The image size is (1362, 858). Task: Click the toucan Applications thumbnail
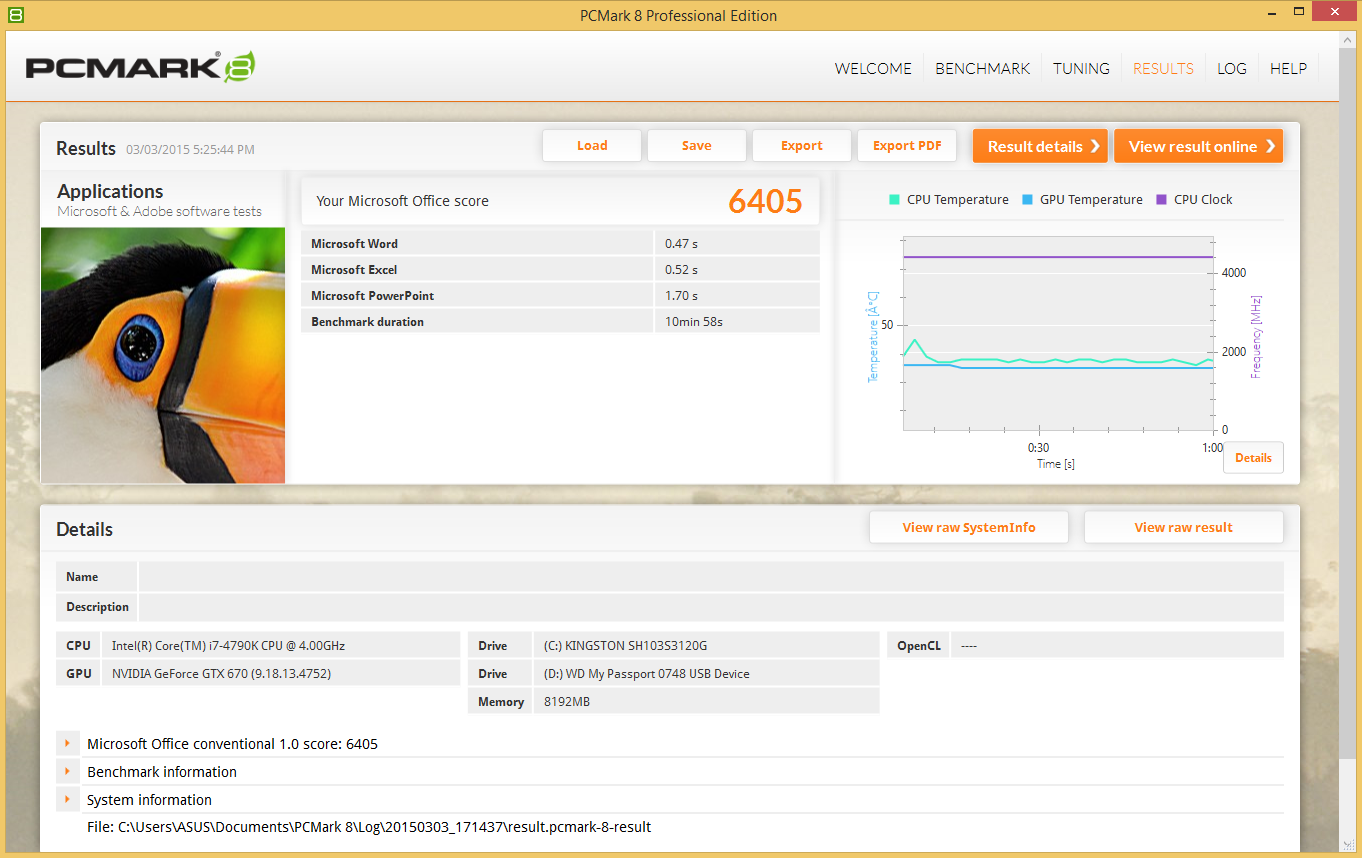pos(163,355)
